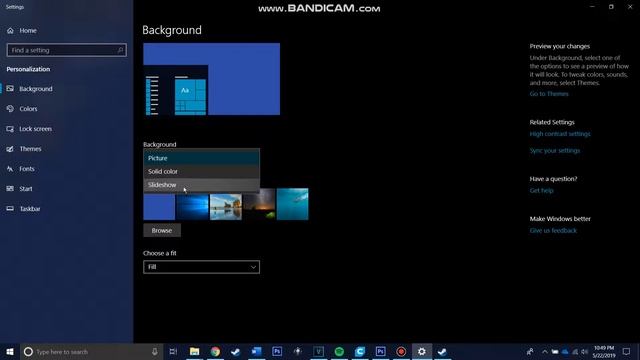Open the Choose a fit Fill dropdown
The image size is (640, 360).
point(201,267)
